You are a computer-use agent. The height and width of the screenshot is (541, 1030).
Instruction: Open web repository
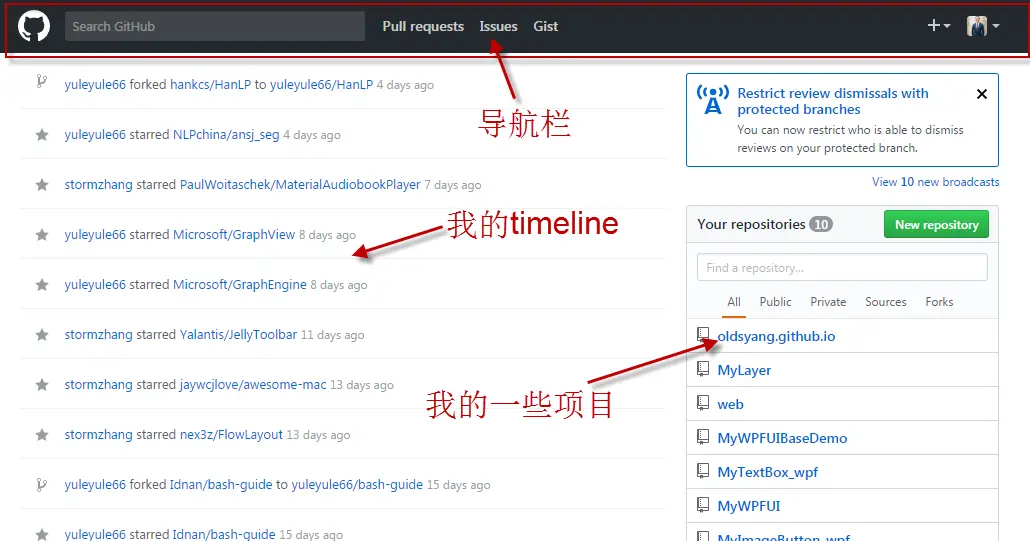[730, 404]
